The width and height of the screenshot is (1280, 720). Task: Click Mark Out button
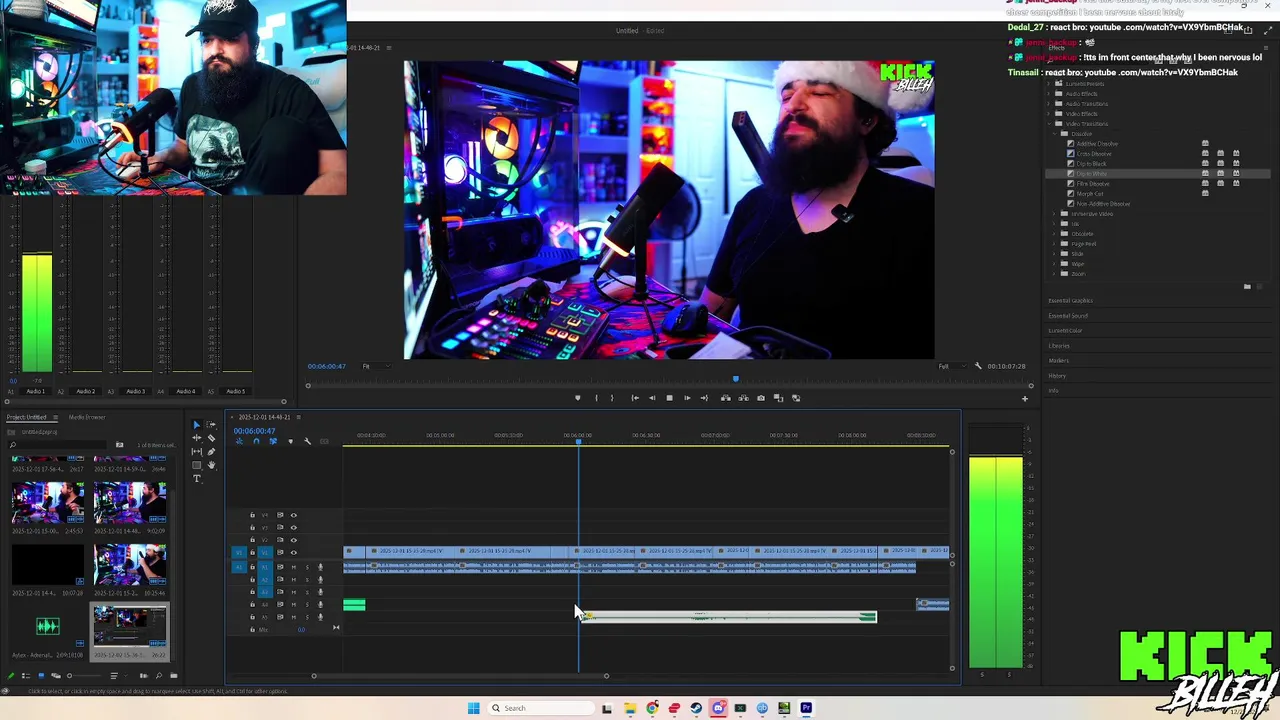tap(612, 398)
